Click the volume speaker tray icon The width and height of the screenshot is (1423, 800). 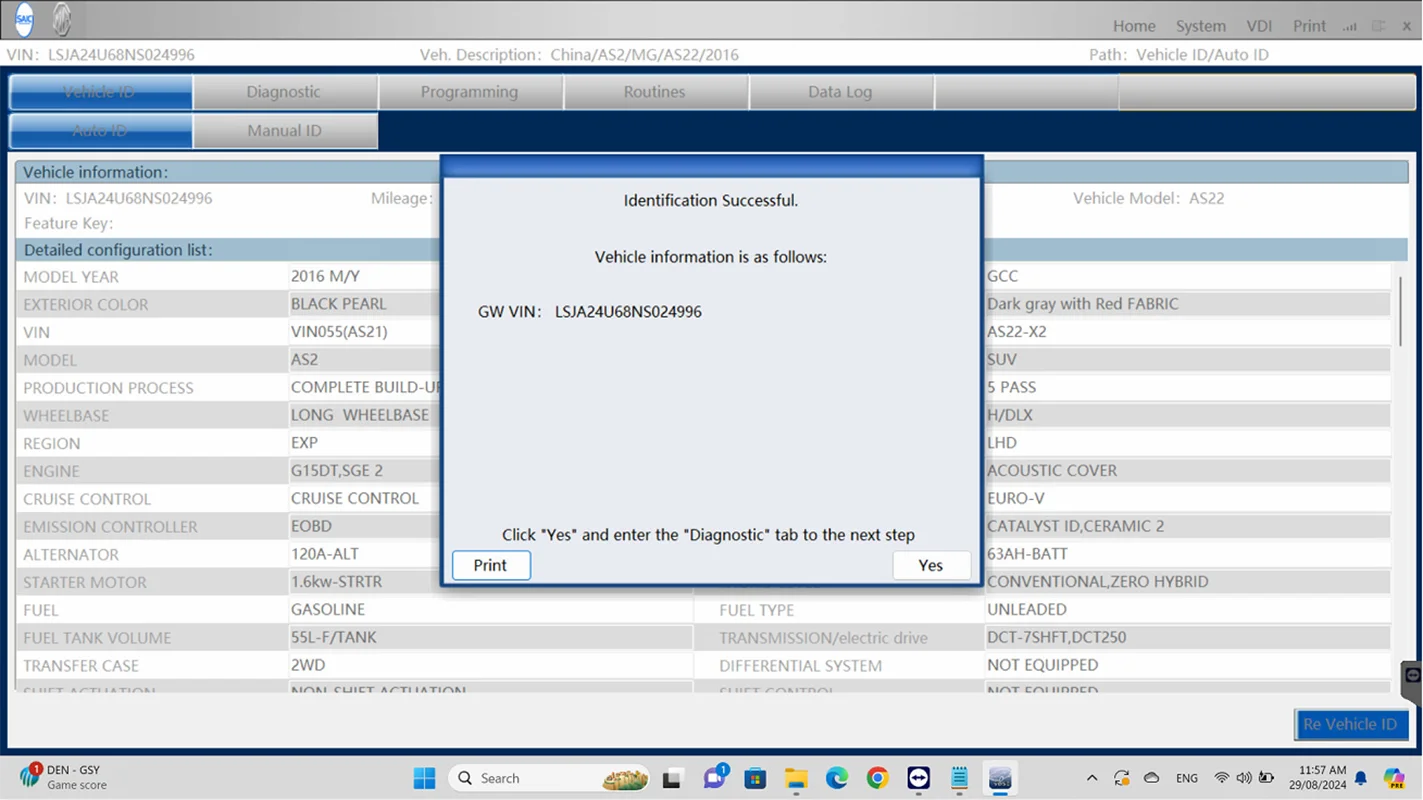point(1244,778)
